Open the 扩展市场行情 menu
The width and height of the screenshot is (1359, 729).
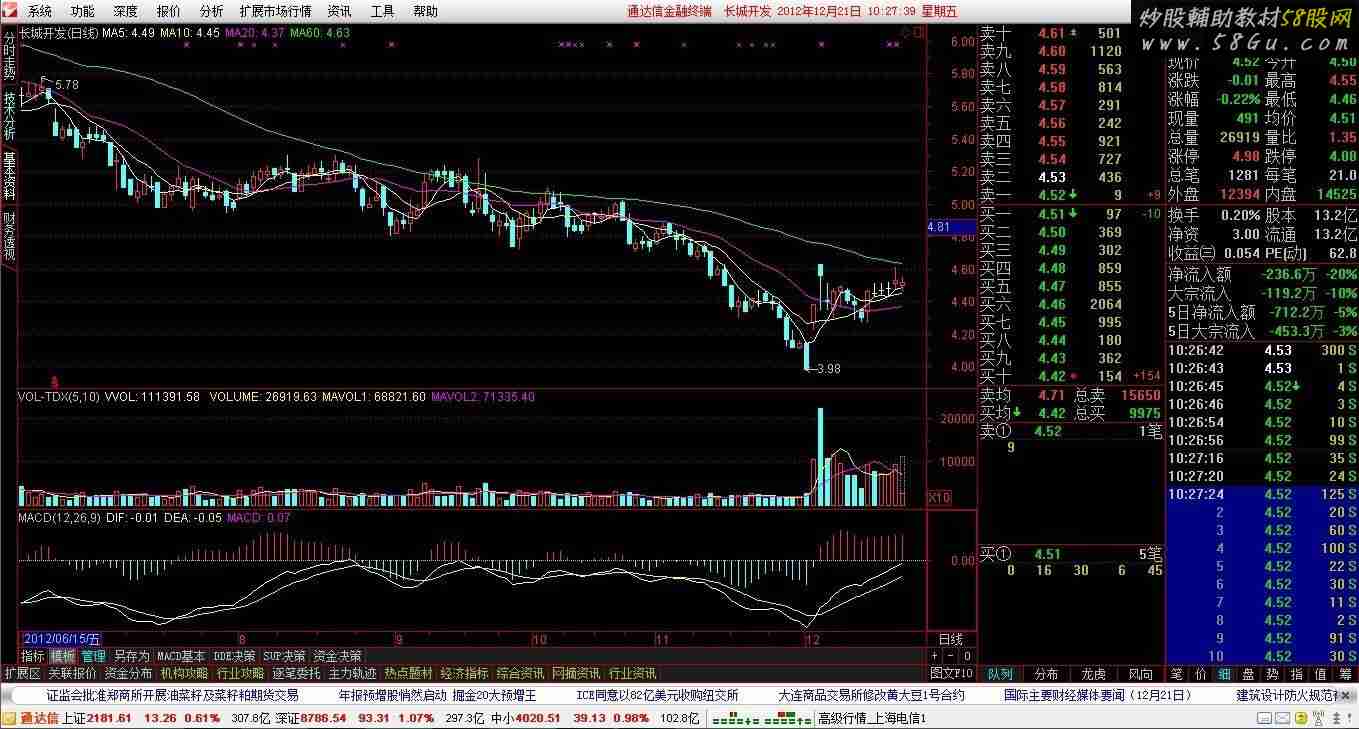[x=276, y=11]
